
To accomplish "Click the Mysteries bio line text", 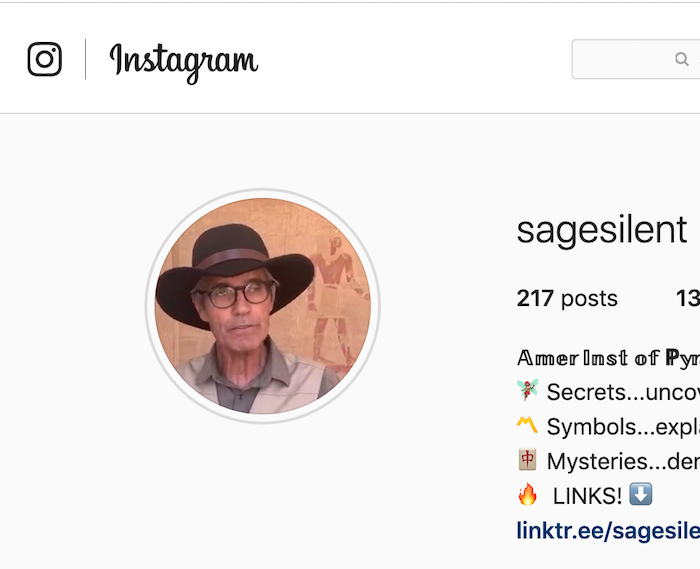I will point(623,461).
